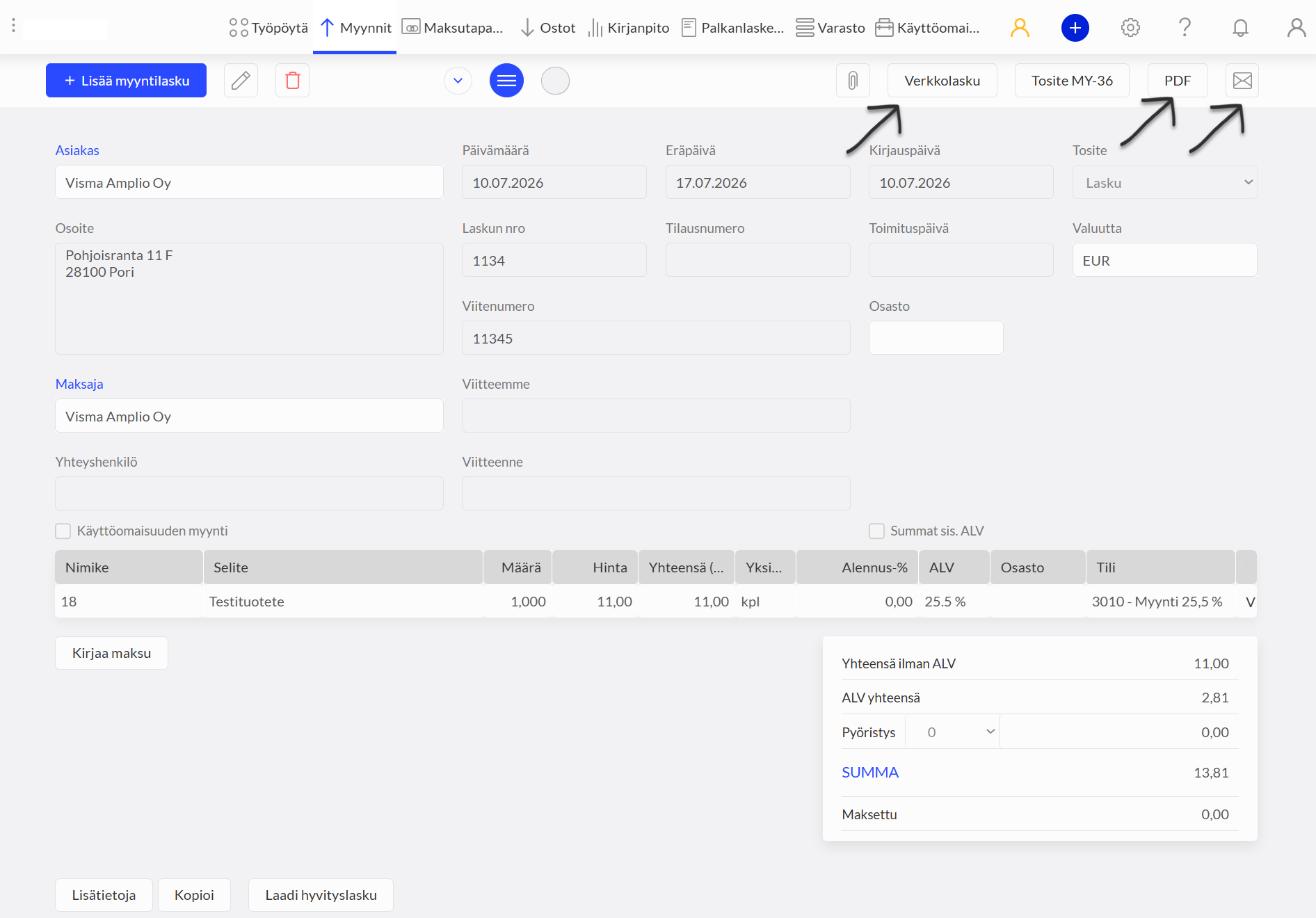Open the Työpöytä dashboard tab
The image size is (1316, 918).
tap(268, 28)
